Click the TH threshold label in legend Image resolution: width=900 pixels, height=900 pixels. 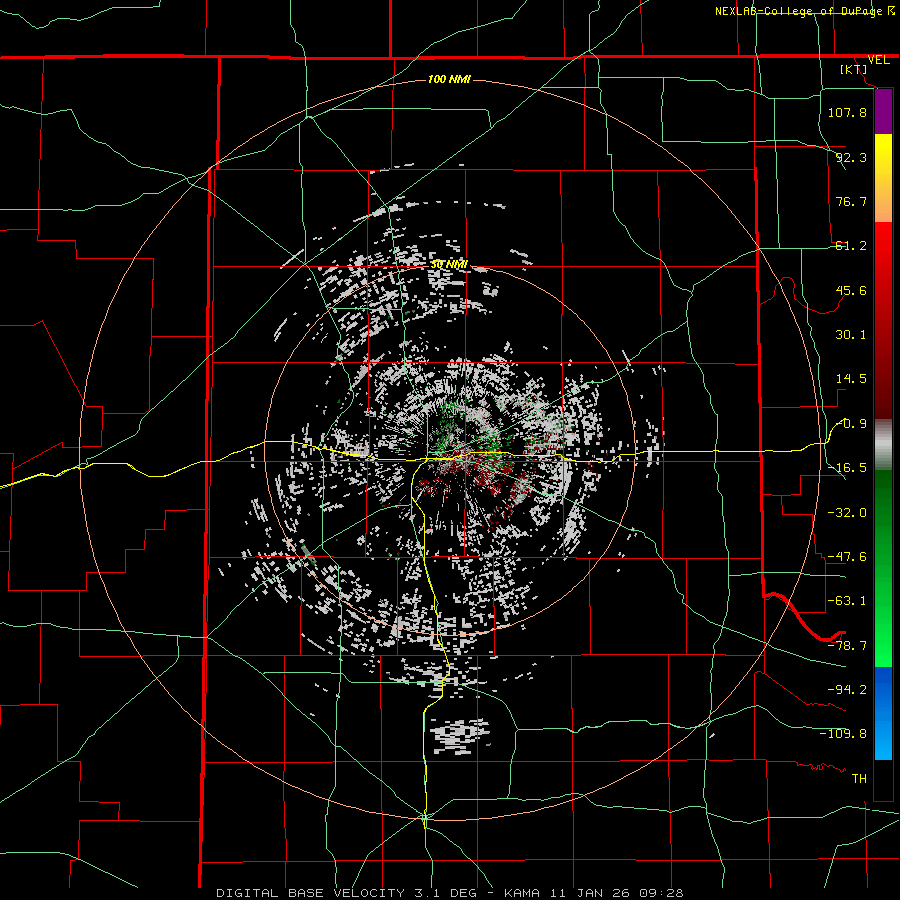coord(859,779)
